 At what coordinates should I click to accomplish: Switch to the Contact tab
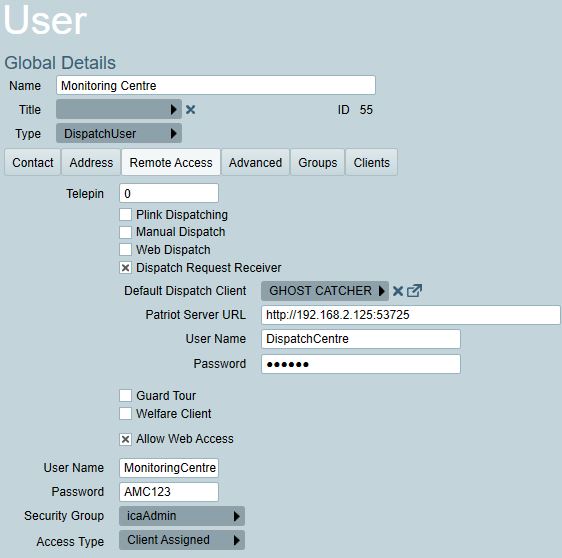33,163
